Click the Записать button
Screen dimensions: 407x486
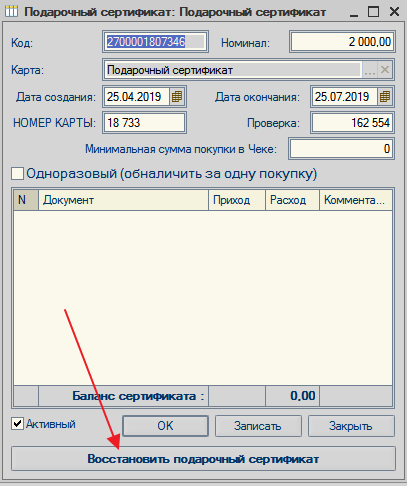coord(258,426)
